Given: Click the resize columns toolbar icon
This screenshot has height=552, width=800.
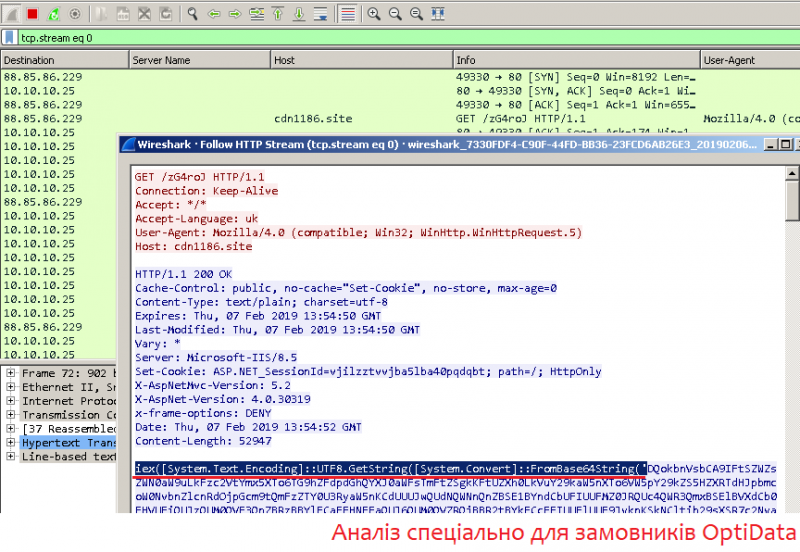Looking at the screenshot, I should tap(435, 14).
